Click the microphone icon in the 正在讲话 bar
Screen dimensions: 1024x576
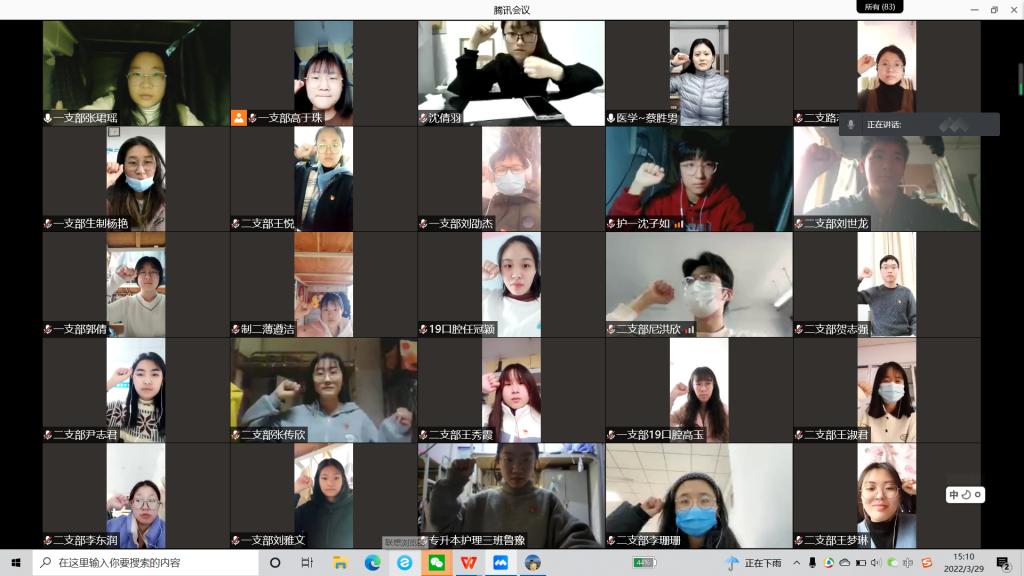(851, 124)
